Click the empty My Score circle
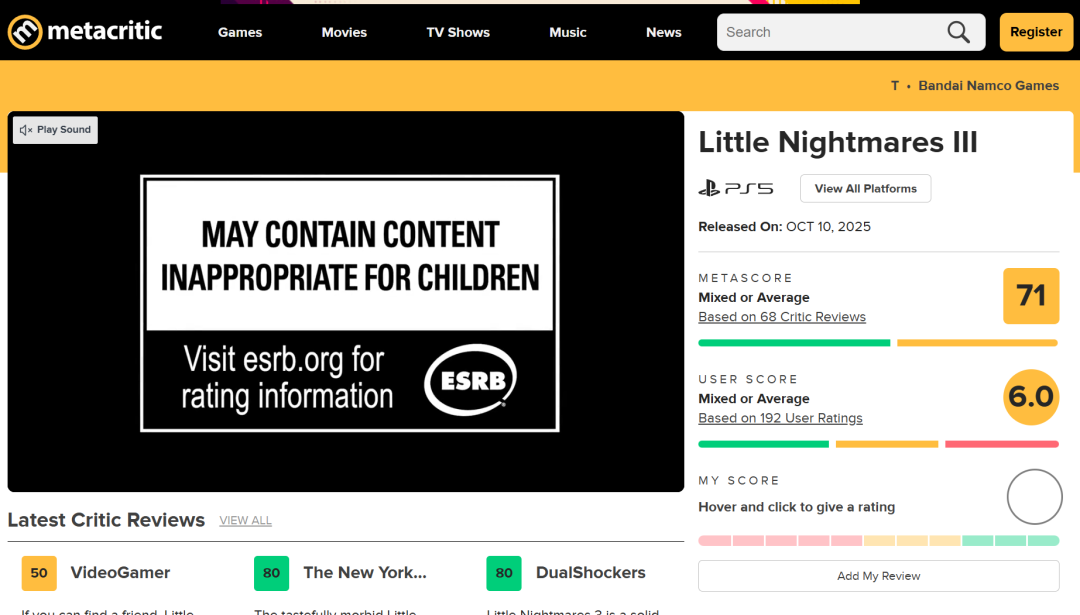Image resolution: width=1080 pixels, height=615 pixels. point(1034,497)
